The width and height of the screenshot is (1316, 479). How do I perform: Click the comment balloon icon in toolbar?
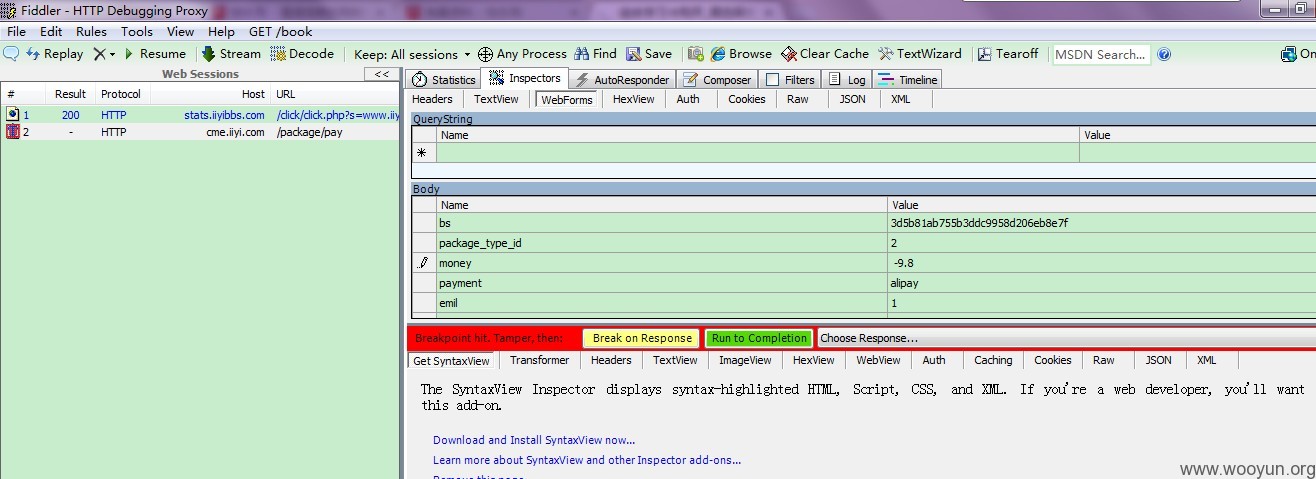11,54
